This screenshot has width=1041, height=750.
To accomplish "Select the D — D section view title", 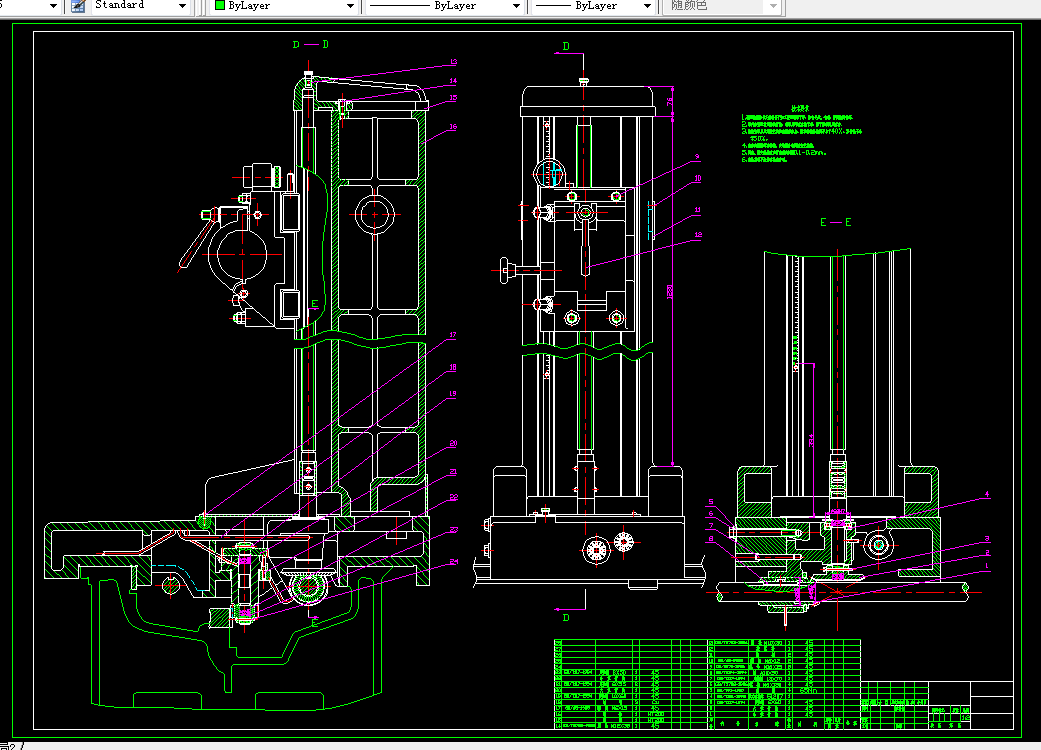I will point(311,44).
